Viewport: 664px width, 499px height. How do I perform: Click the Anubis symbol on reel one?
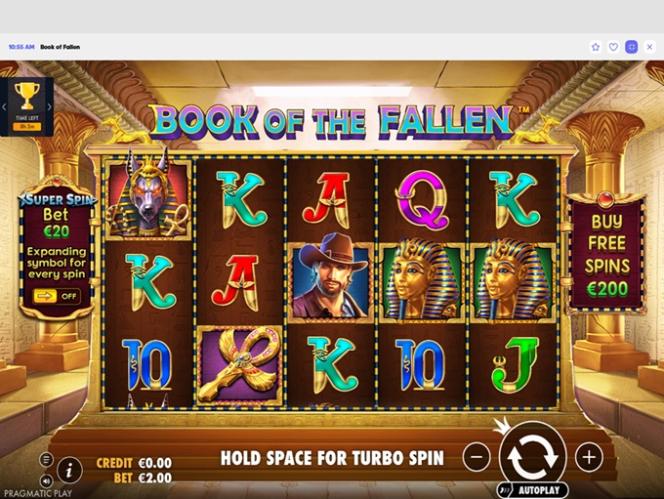pos(147,197)
